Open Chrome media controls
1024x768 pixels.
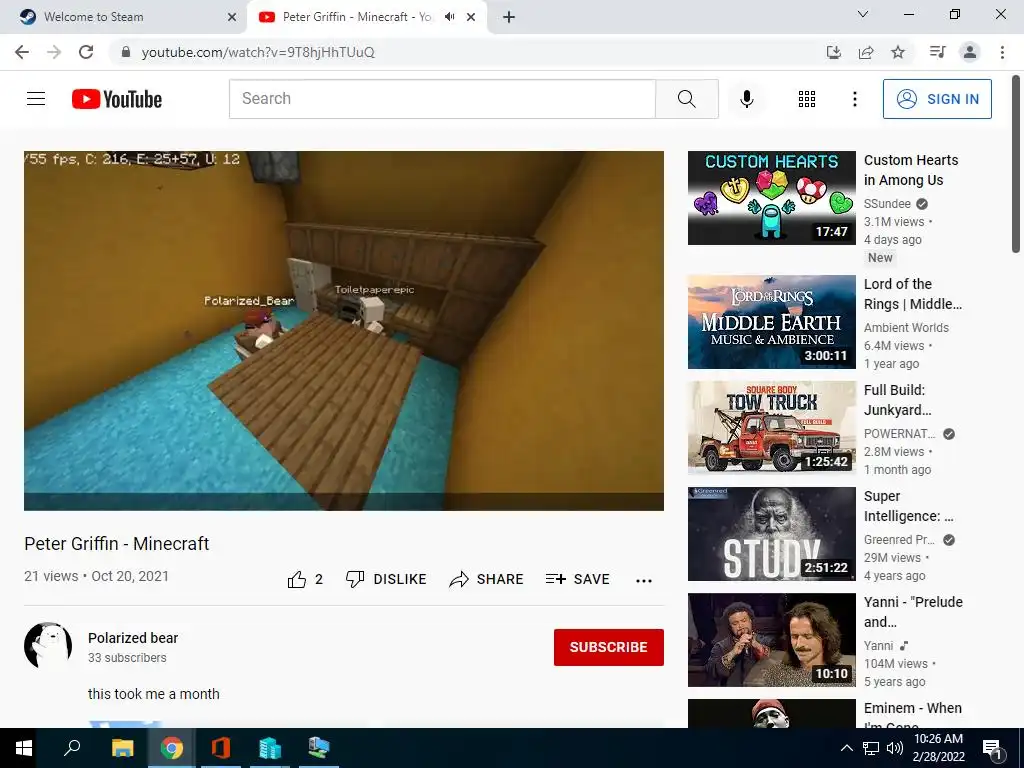938,52
